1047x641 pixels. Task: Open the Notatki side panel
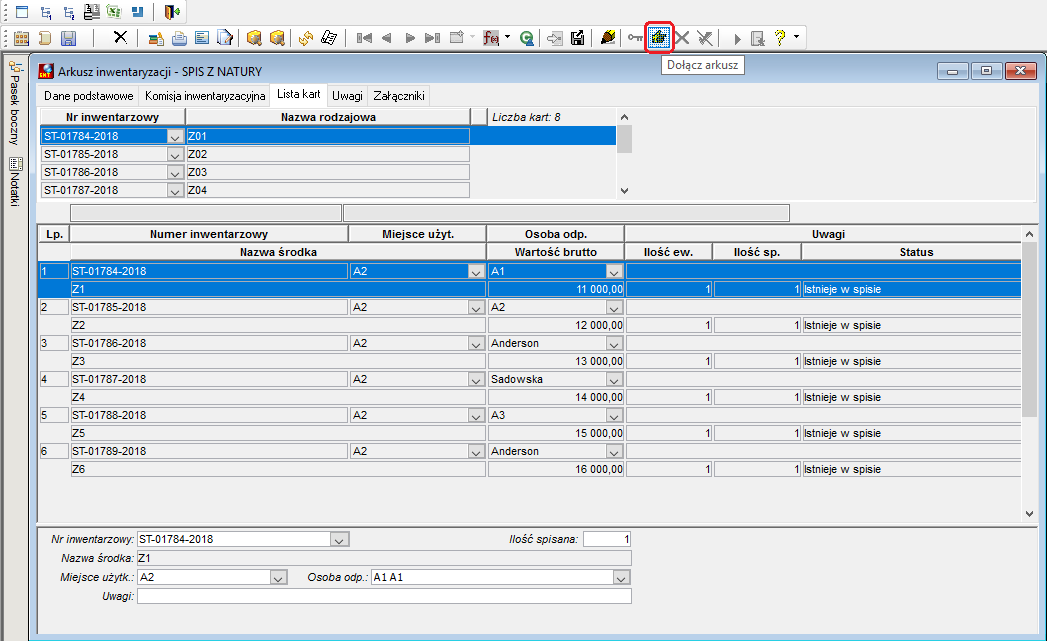pyautogui.click(x=15, y=182)
